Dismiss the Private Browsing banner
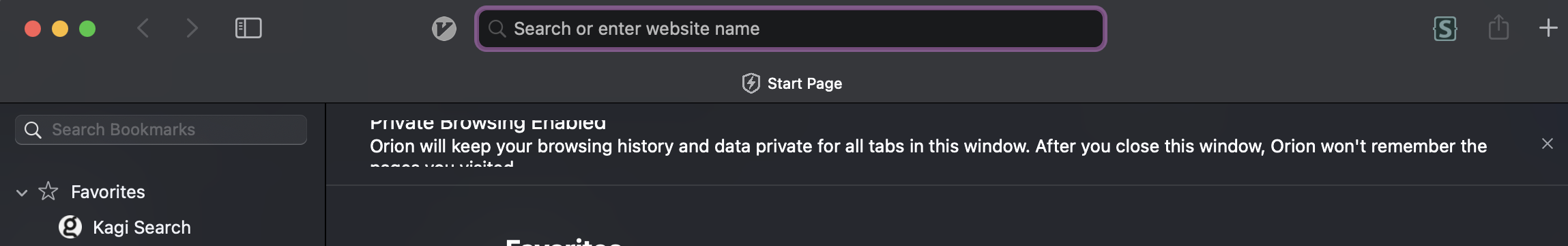Image resolution: width=1568 pixels, height=246 pixels. tap(1547, 143)
